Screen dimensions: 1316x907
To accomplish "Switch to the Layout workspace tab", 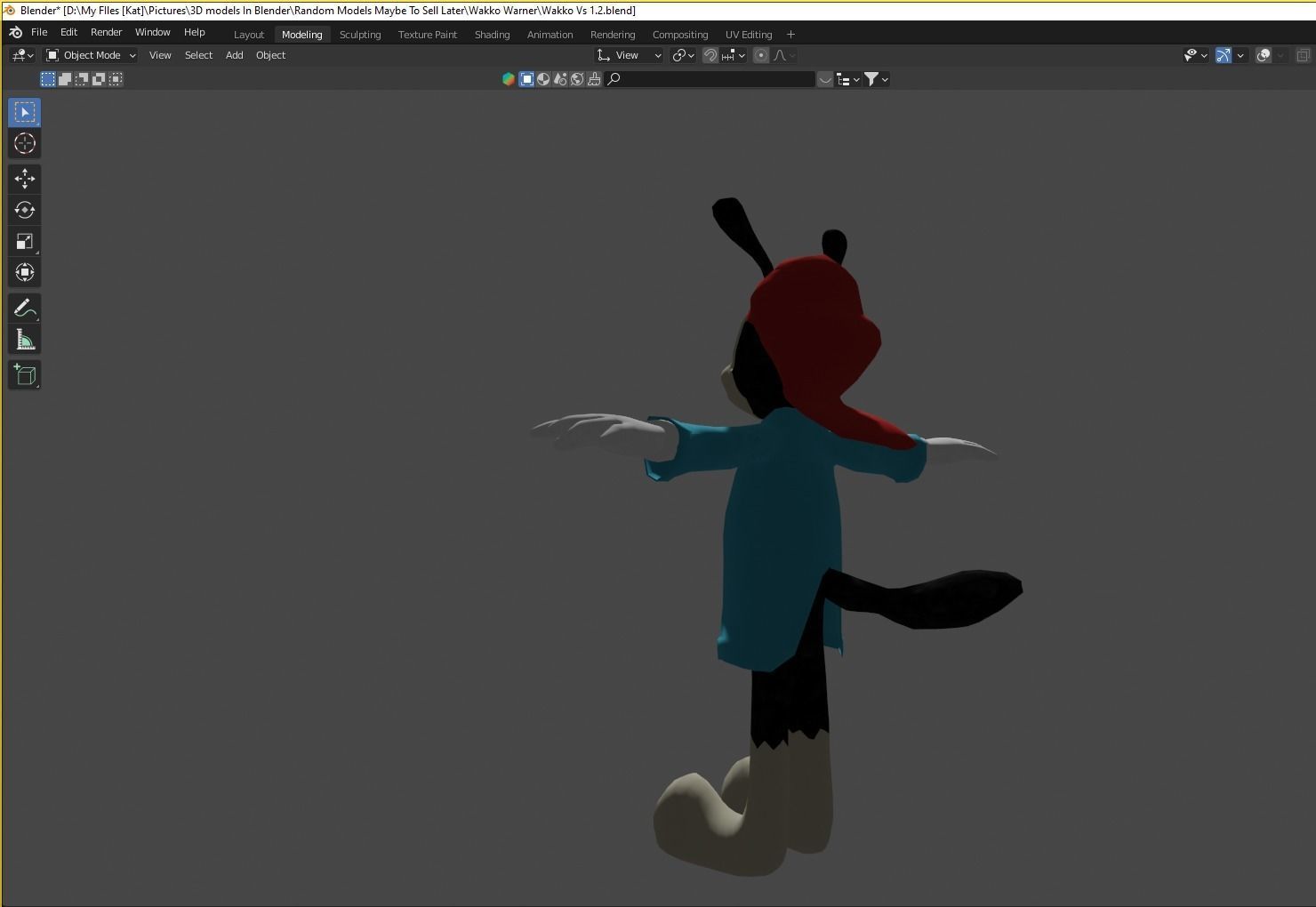I will pyautogui.click(x=249, y=35).
